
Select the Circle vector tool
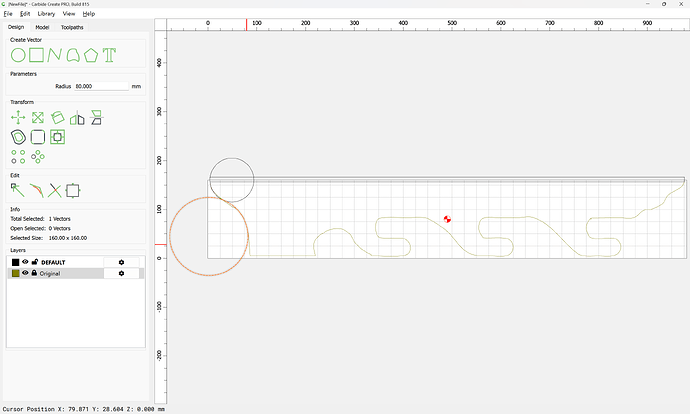pyautogui.click(x=18, y=54)
